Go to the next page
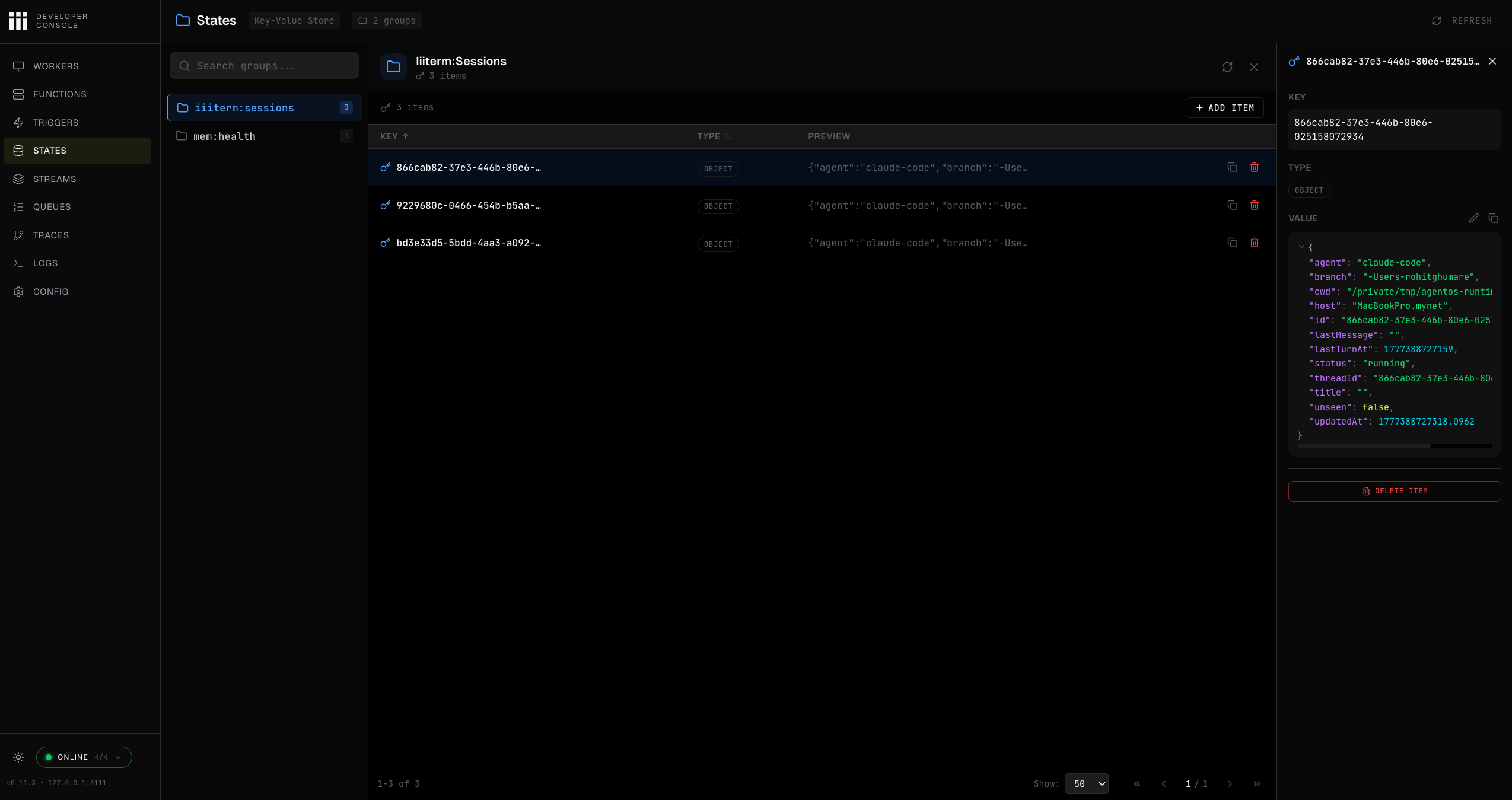The width and height of the screenshot is (1512, 800). pos(1230,784)
